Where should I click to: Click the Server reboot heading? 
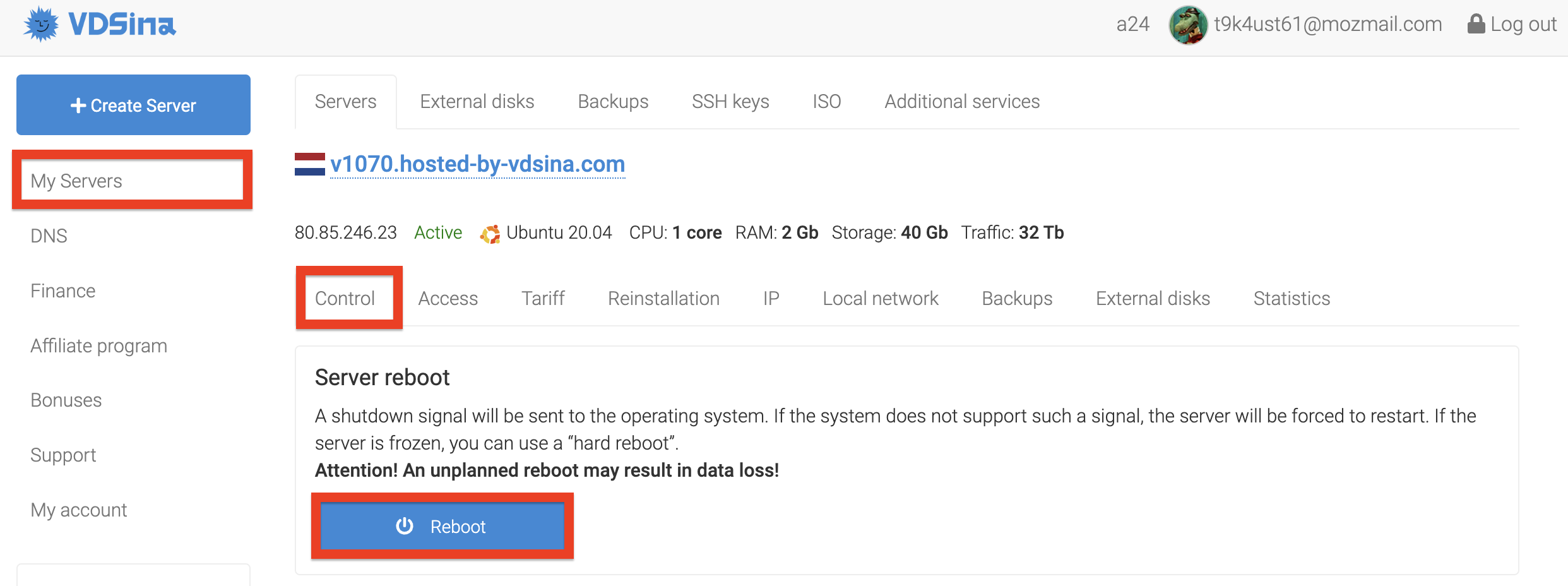(383, 378)
